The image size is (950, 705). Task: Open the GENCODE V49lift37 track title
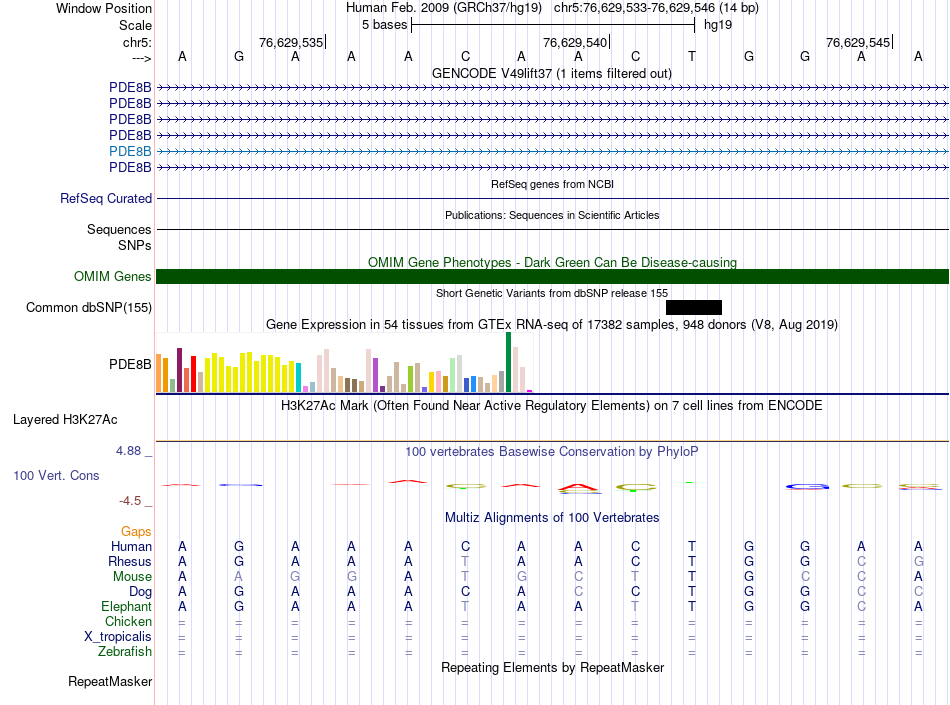coord(552,73)
